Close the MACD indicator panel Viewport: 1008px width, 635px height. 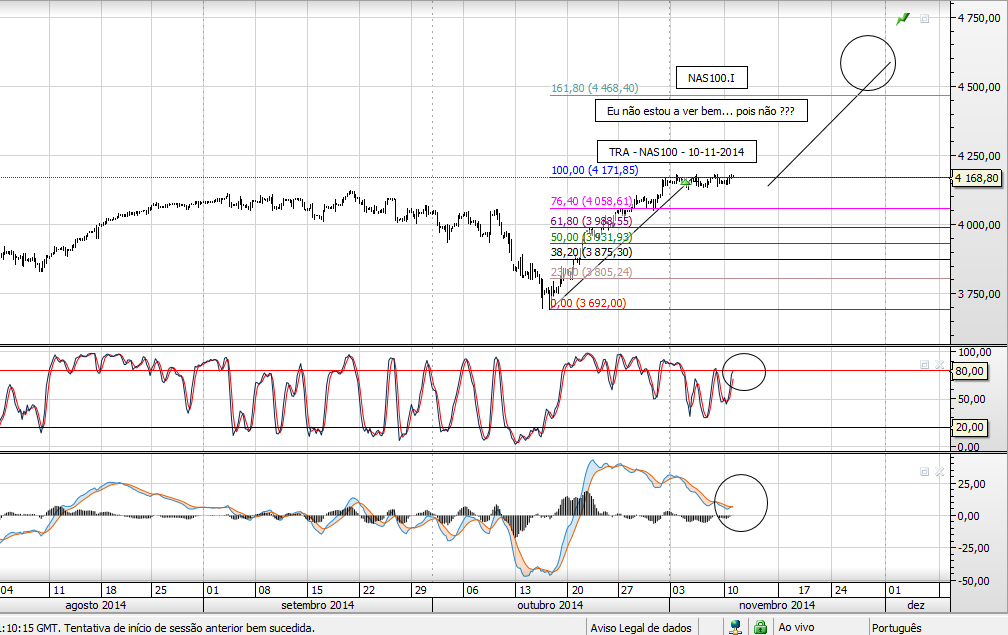[x=939, y=470]
